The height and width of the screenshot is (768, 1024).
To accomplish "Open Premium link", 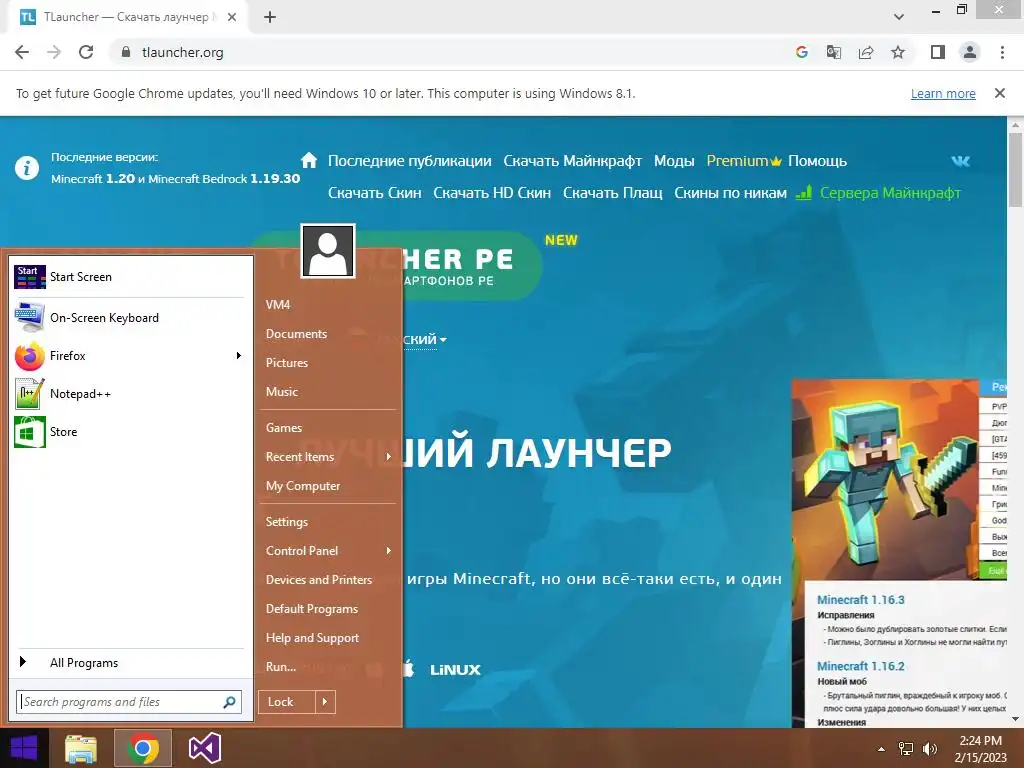I will click(x=744, y=161).
